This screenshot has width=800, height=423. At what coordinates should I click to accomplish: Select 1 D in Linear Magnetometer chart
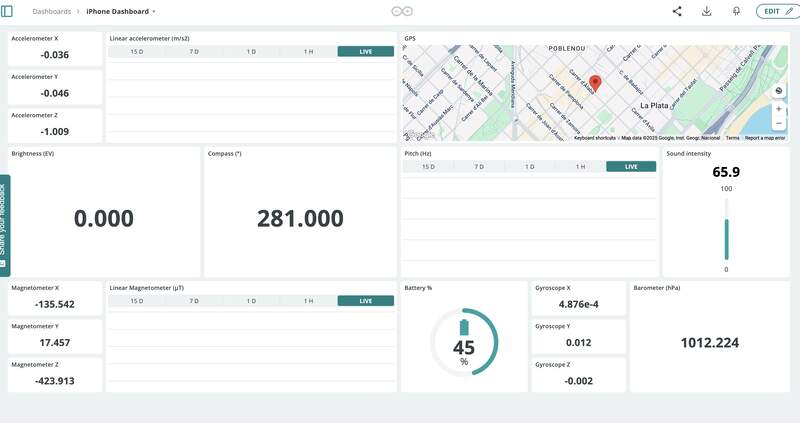(251, 301)
